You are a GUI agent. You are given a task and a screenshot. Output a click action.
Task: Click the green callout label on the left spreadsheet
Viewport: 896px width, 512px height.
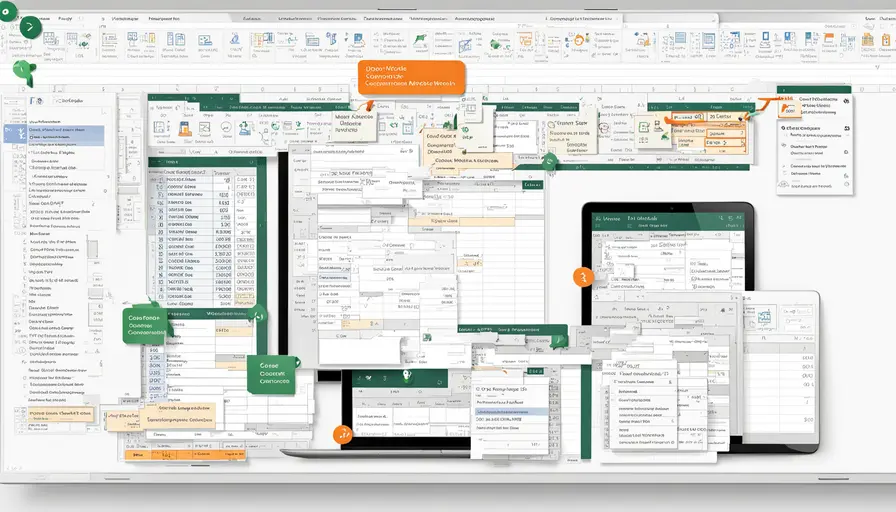(x=143, y=325)
